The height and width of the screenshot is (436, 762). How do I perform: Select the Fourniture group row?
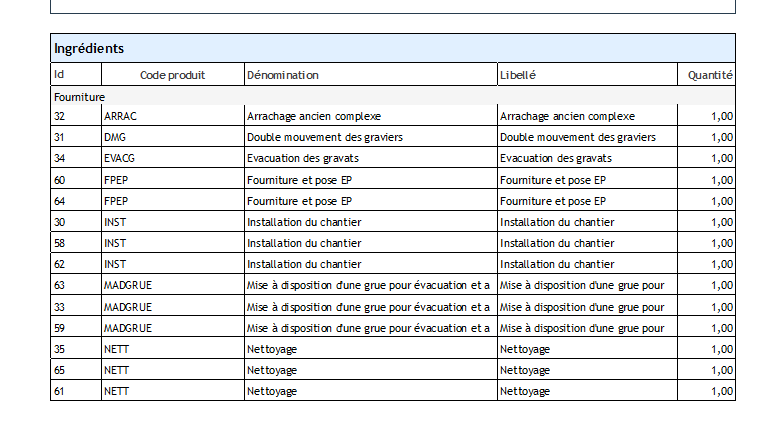click(80, 96)
